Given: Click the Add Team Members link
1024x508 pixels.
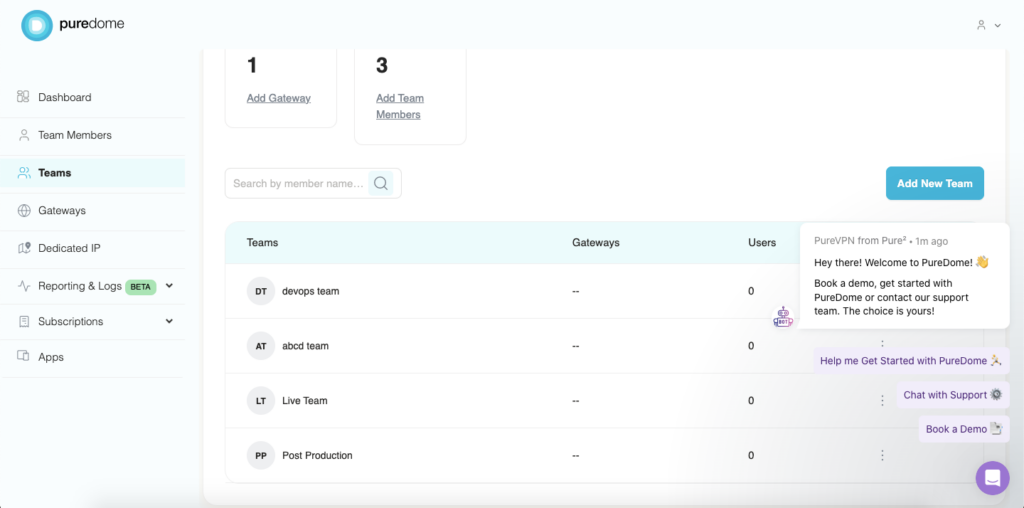Looking at the screenshot, I should 399,106.
